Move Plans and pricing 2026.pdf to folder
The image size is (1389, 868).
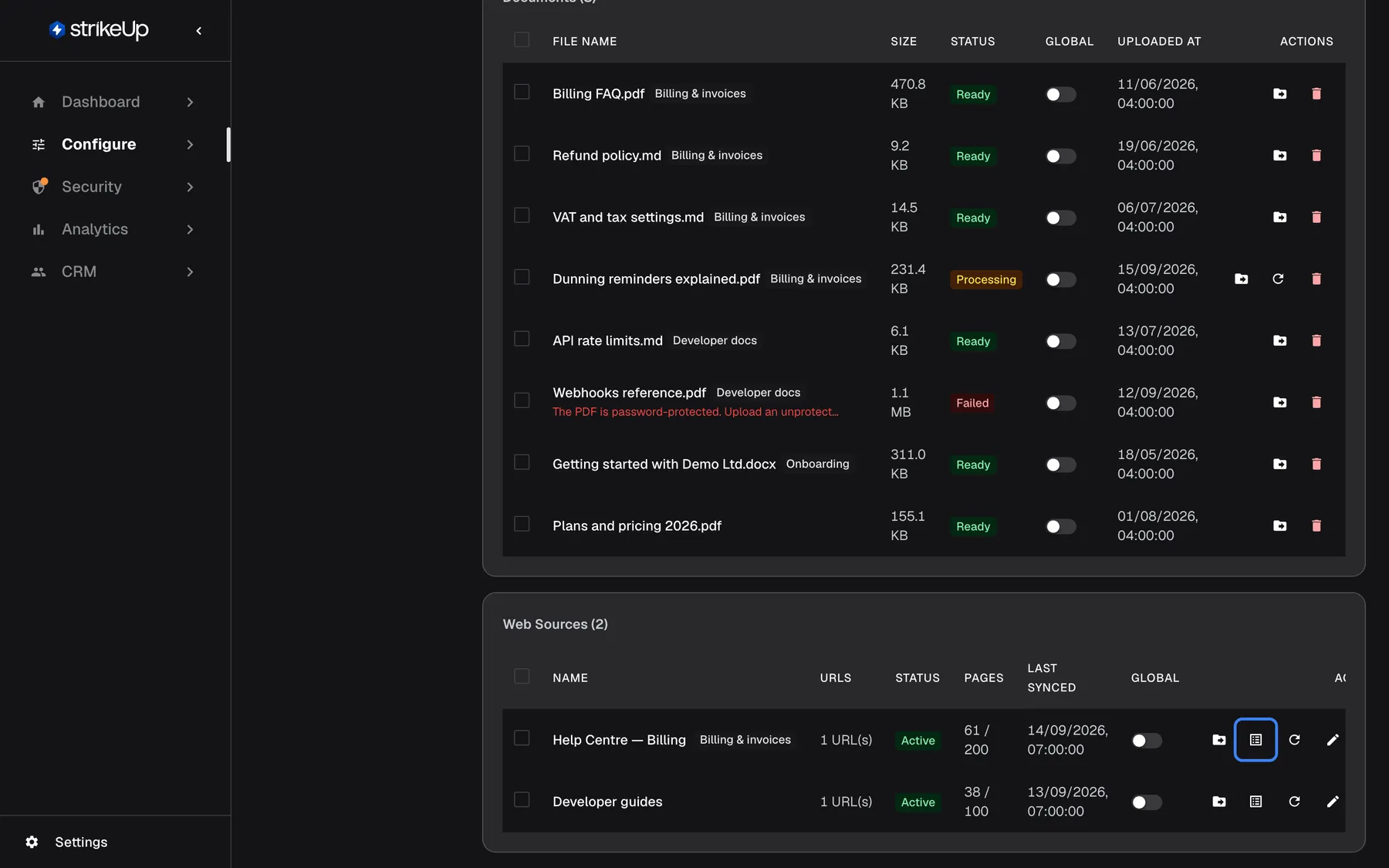[1279, 525]
